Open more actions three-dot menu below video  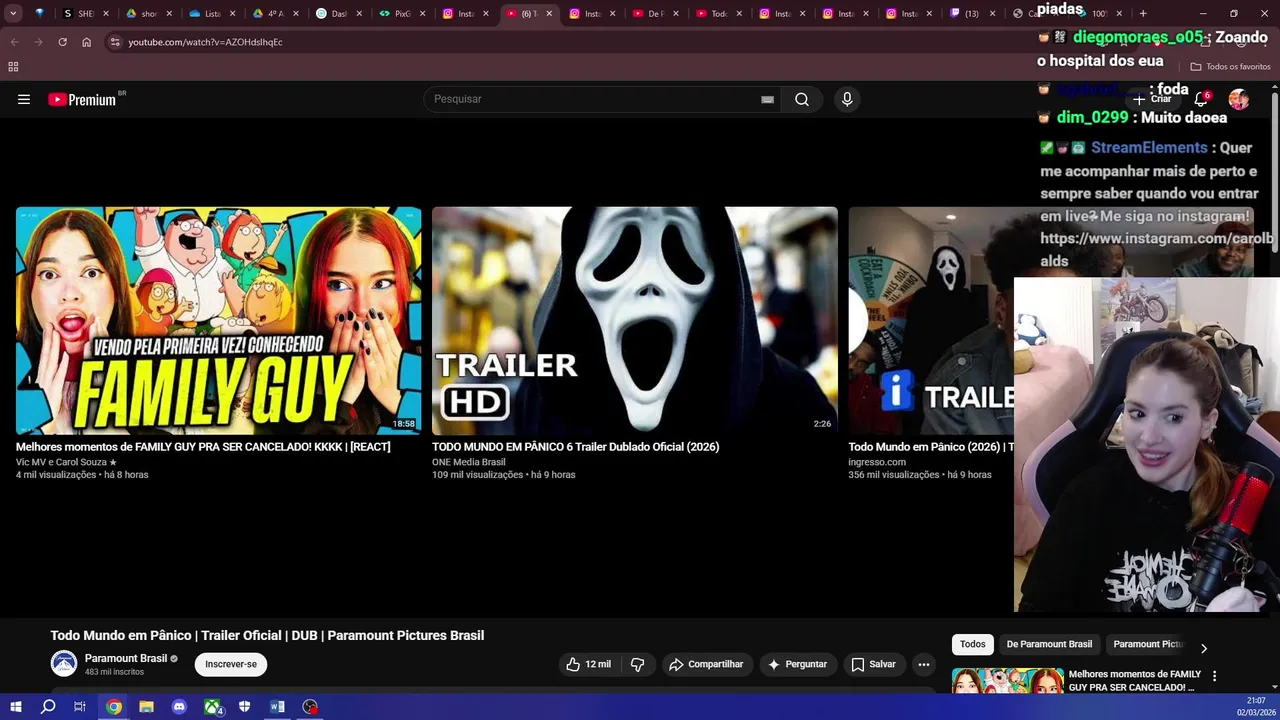click(x=924, y=664)
